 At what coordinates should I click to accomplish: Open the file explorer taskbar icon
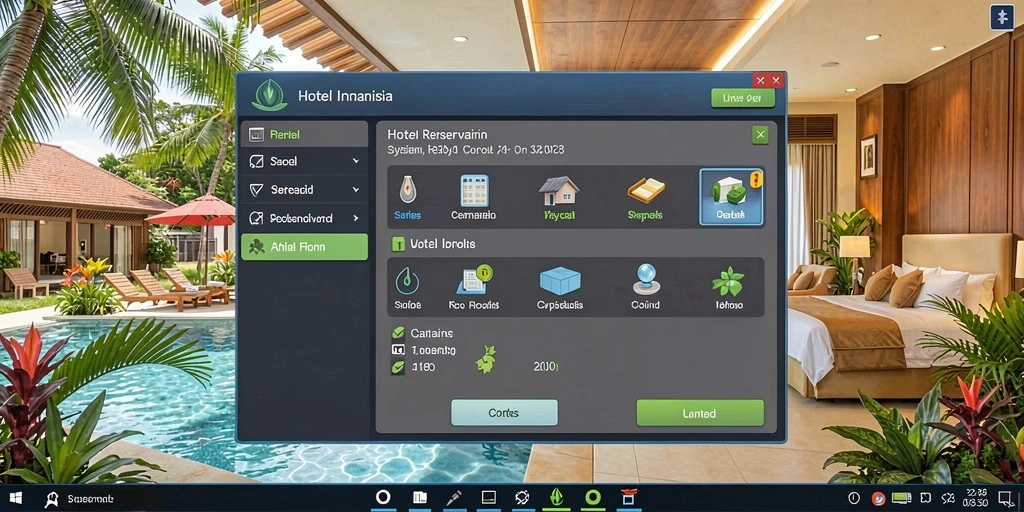tap(420, 498)
